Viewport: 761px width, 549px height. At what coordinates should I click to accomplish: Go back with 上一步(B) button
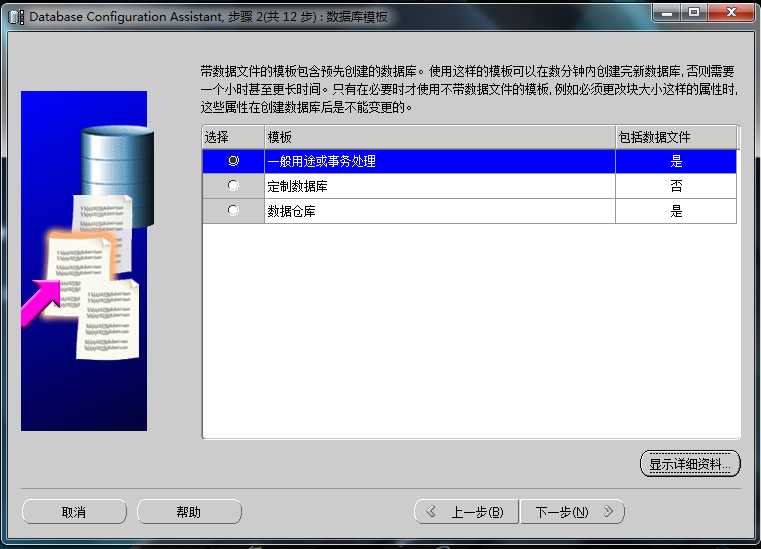pyautogui.click(x=466, y=512)
